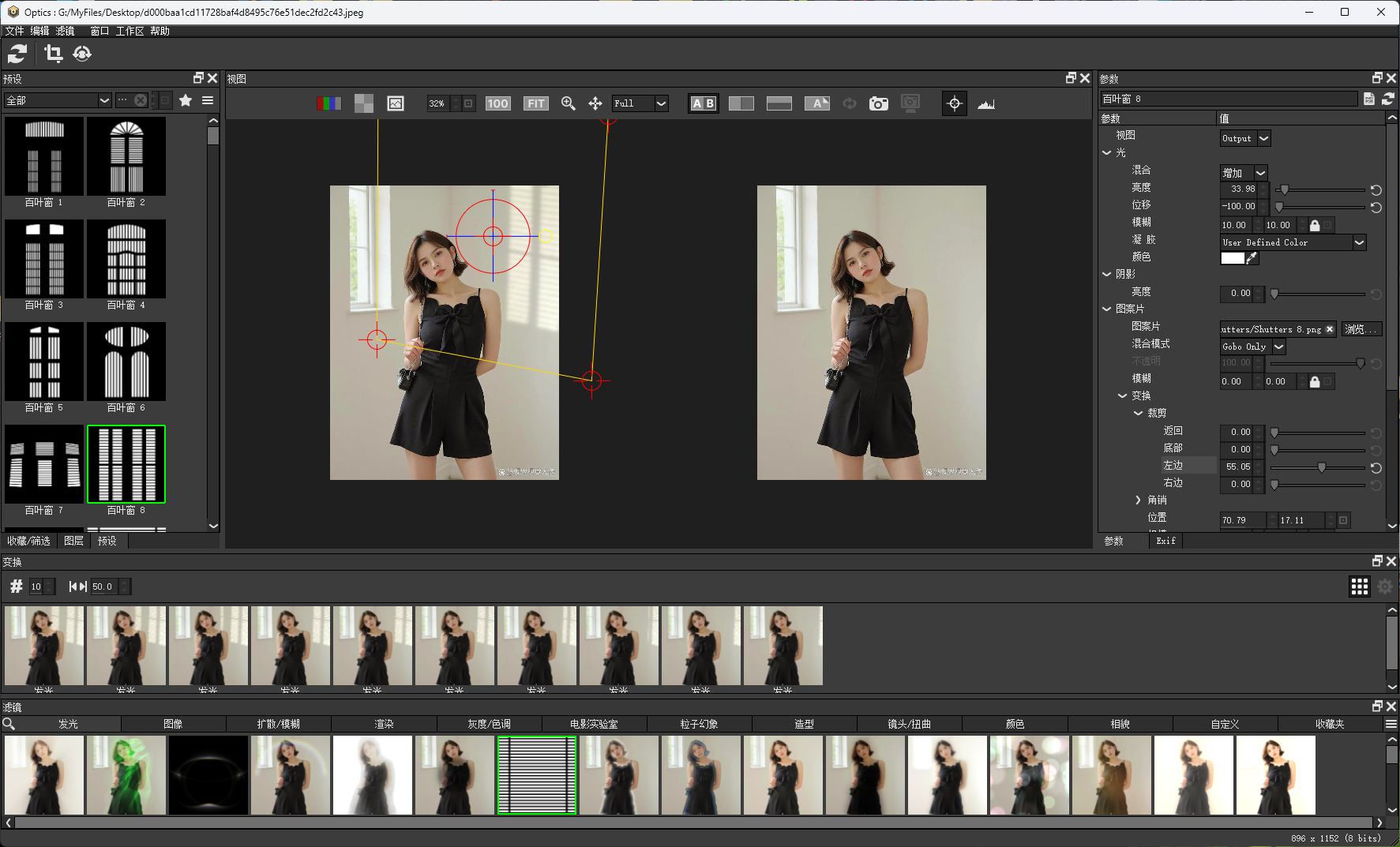
Task: Pick color with the eyedropper icon
Action: click(1252, 258)
